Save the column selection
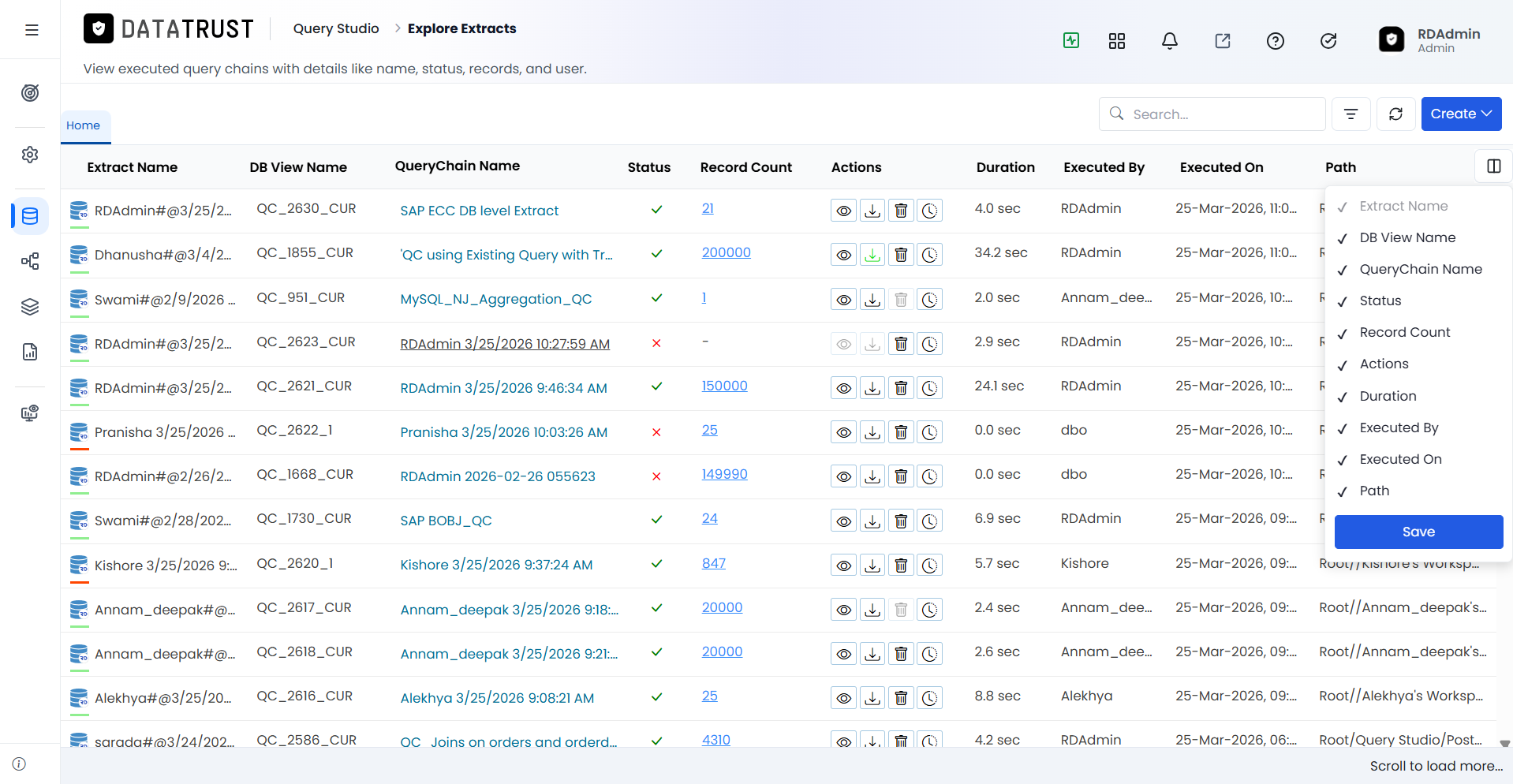This screenshot has height=784, width=1513. (x=1418, y=532)
